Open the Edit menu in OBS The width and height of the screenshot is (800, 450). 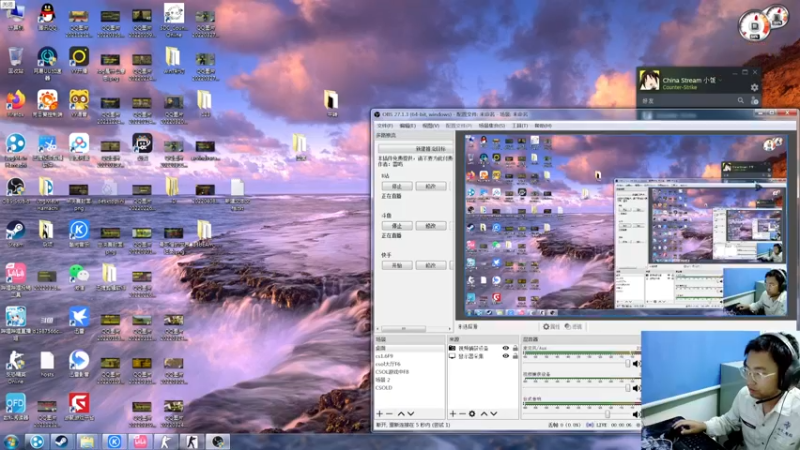[408, 126]
